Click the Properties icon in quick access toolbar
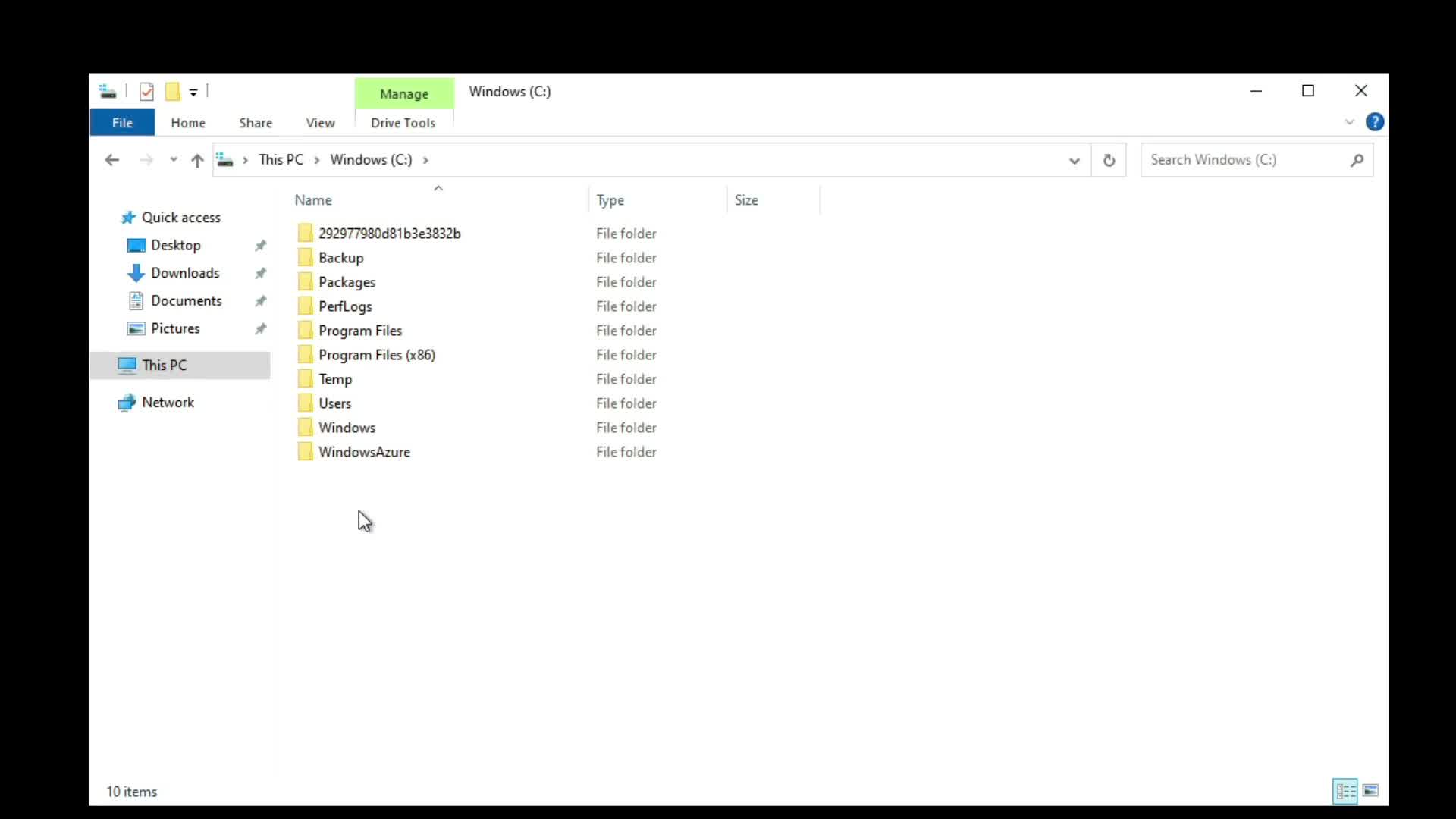This screenshot has height=819, width=1456. tap(146, 92)
